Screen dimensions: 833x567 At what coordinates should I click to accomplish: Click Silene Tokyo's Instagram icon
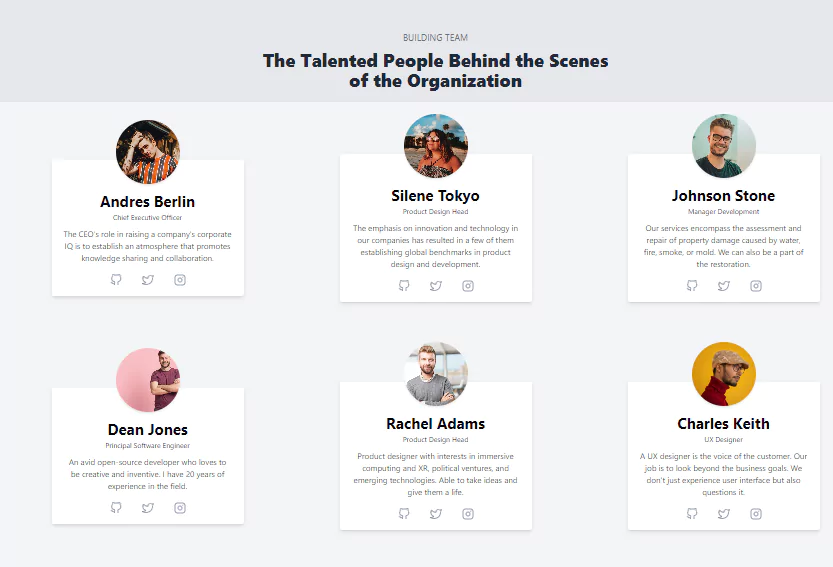pos(468,285)
